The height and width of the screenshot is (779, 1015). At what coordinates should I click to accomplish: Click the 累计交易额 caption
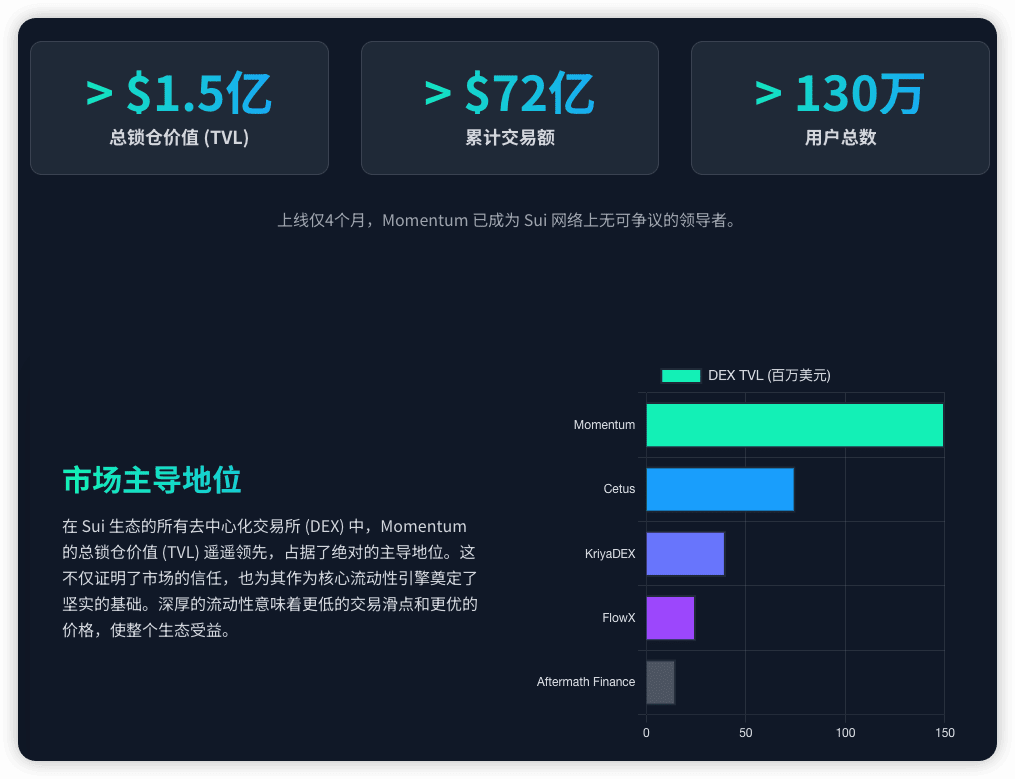(x=510, y=137)
